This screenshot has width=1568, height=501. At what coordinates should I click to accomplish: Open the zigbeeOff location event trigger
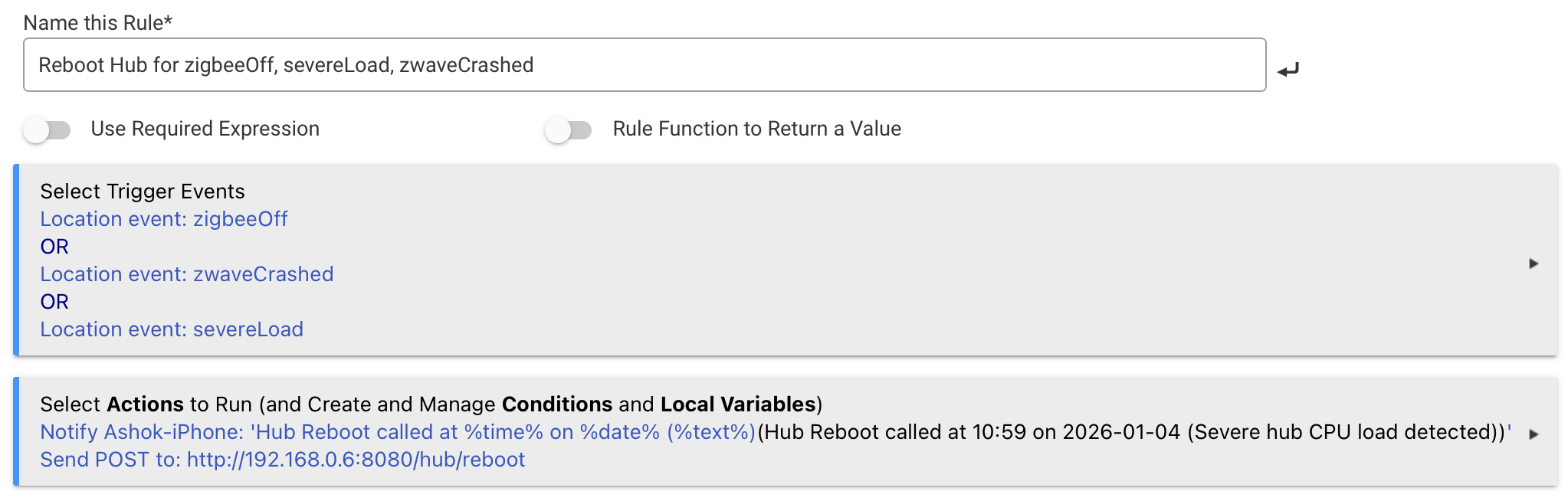pyautogui.click(x=164, y=219)
